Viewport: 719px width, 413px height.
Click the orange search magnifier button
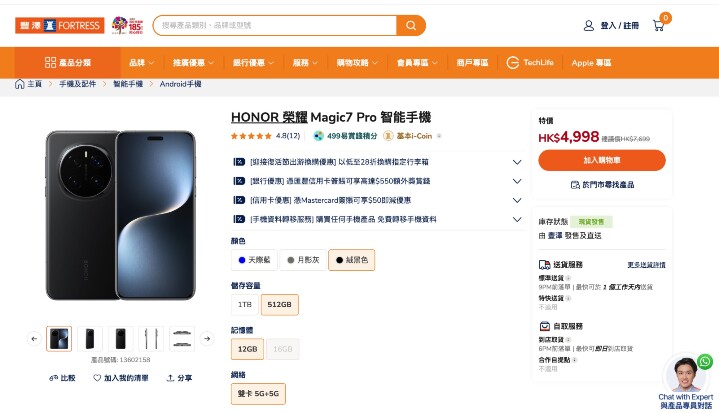410,25
